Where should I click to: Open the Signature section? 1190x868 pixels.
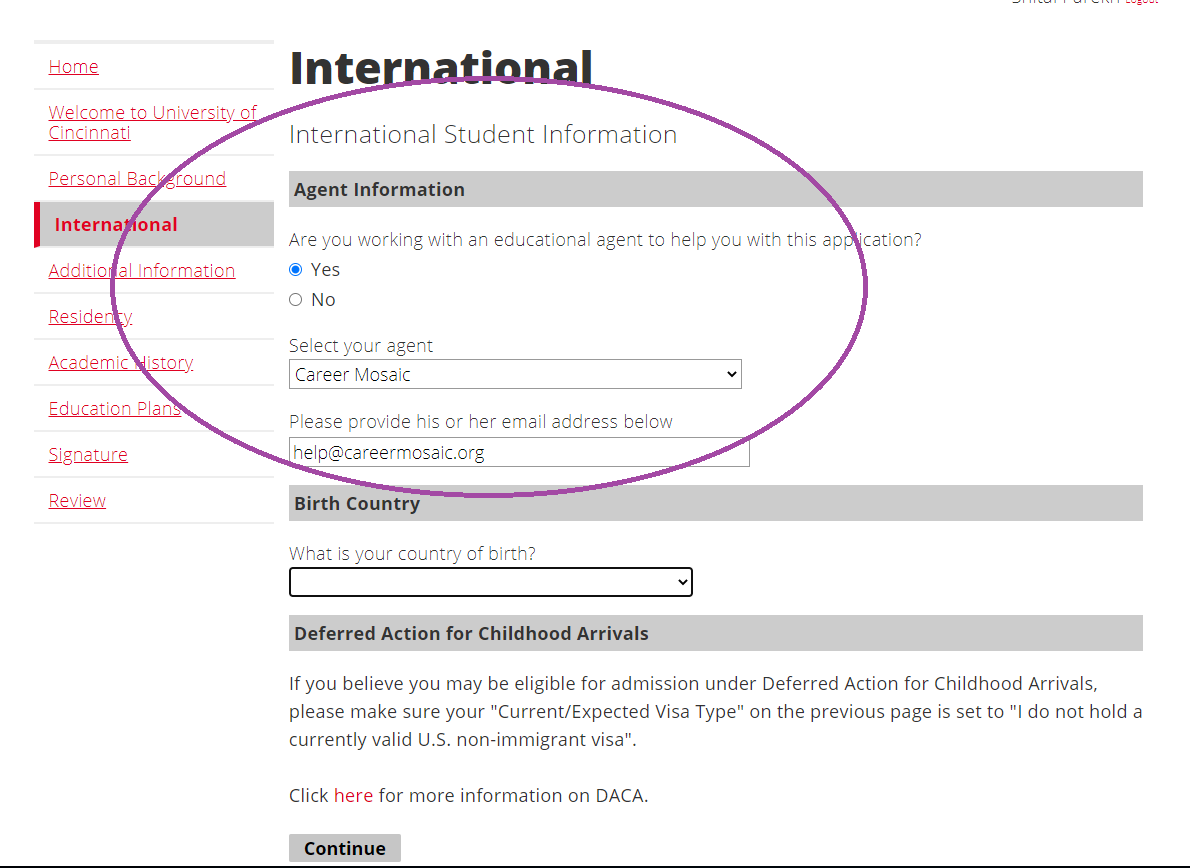(x=88, y=454)
